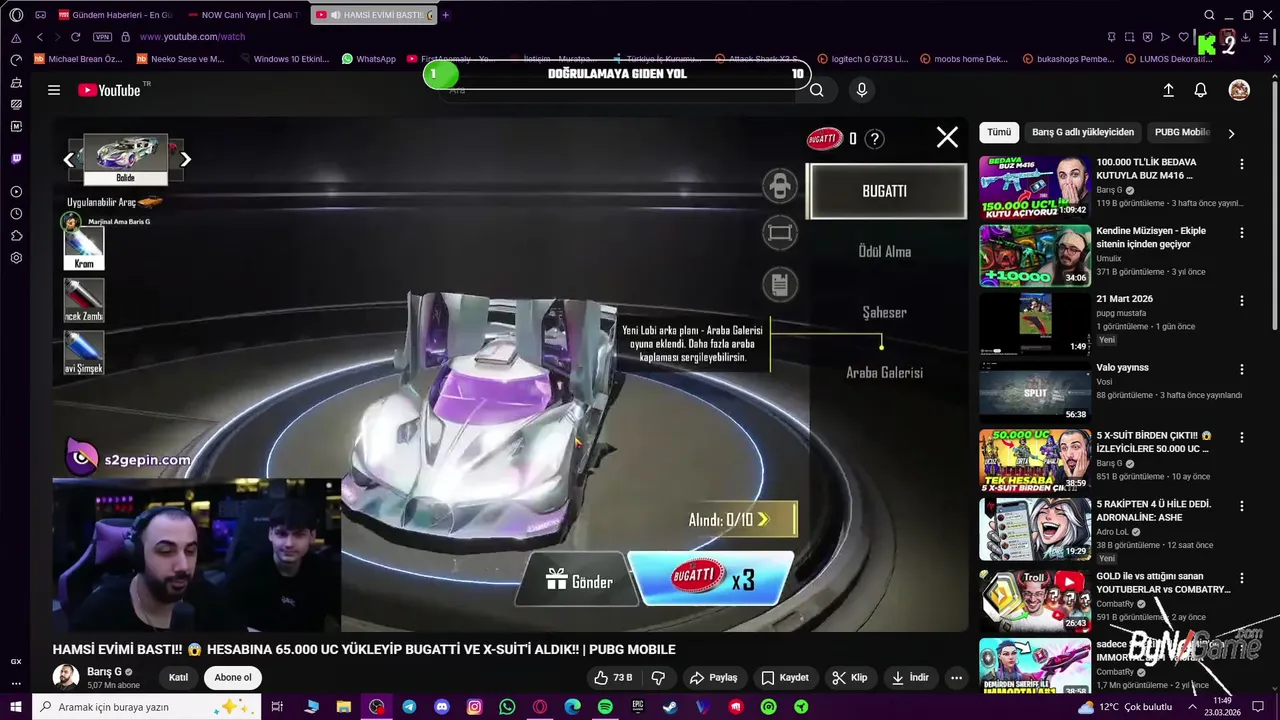
Task: Open options for Valo yayınss video
Action: pos(1242,370)
